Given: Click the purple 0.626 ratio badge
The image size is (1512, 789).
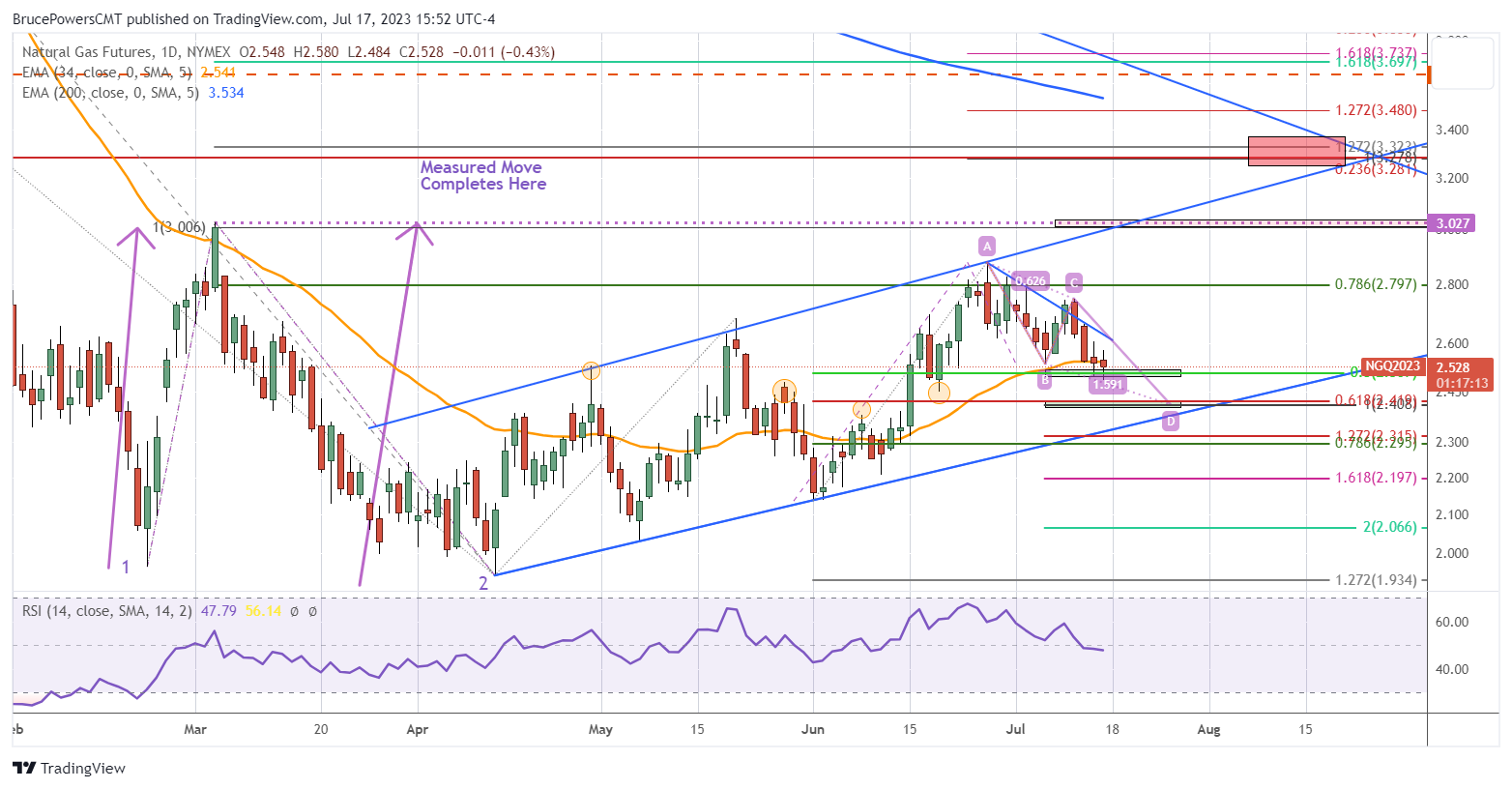Looking at the screenshot, I should coord(1031,281).
